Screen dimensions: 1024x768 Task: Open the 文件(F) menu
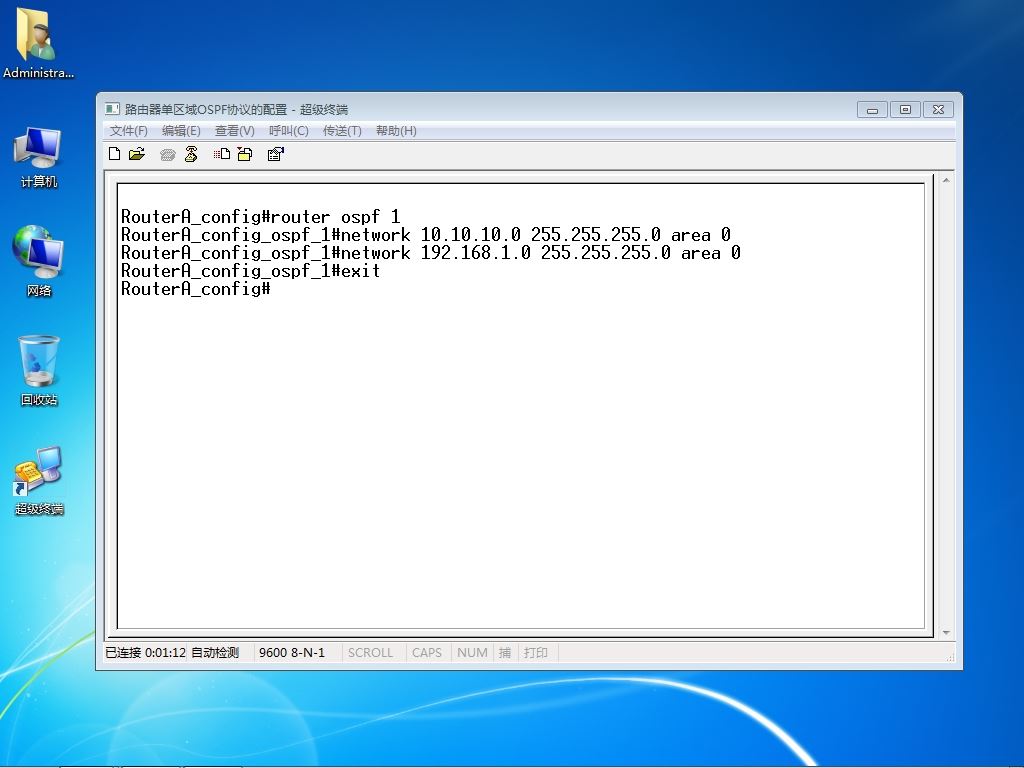(129, 131)
